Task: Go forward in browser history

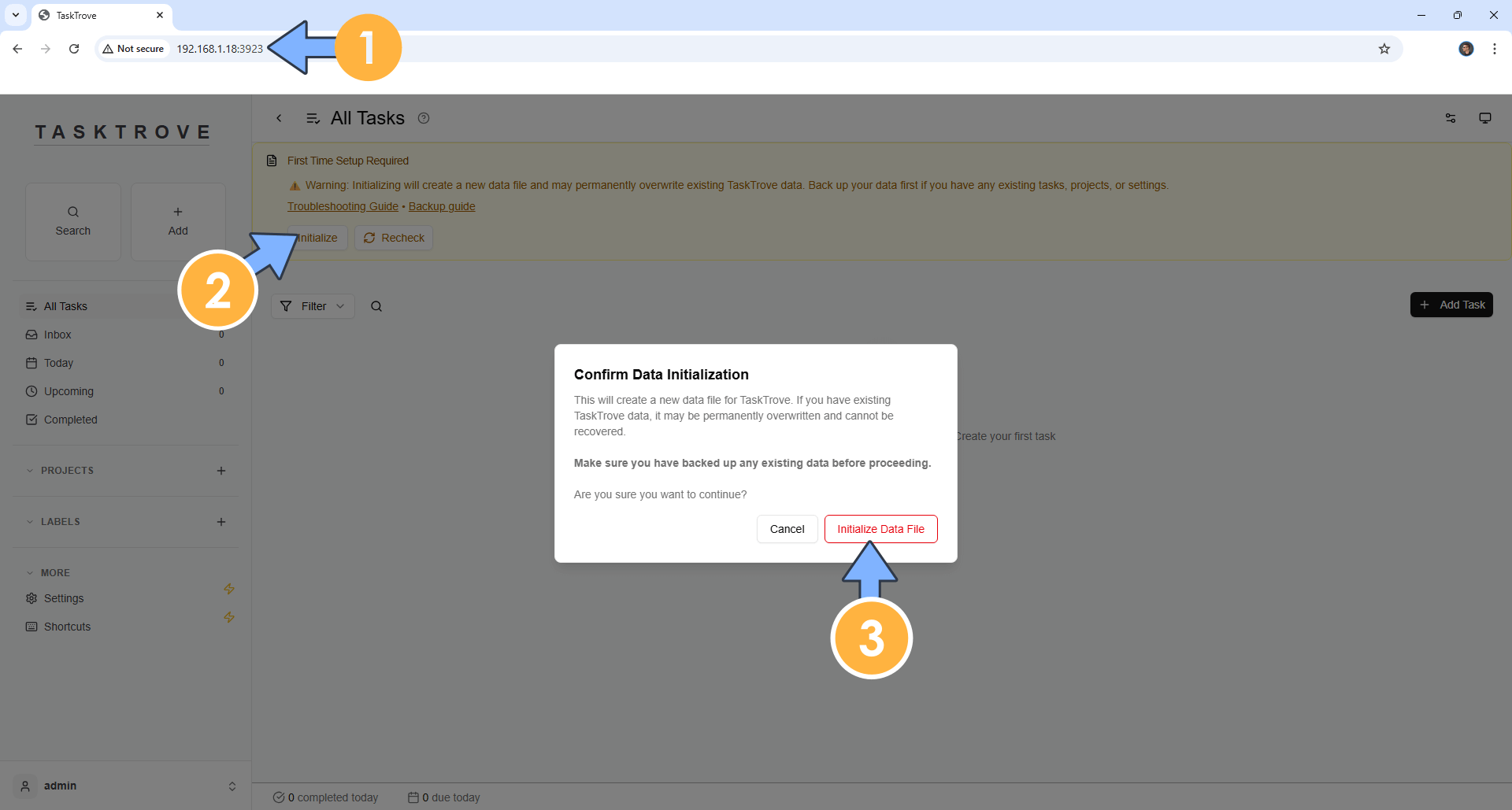Action: (46, 49)
